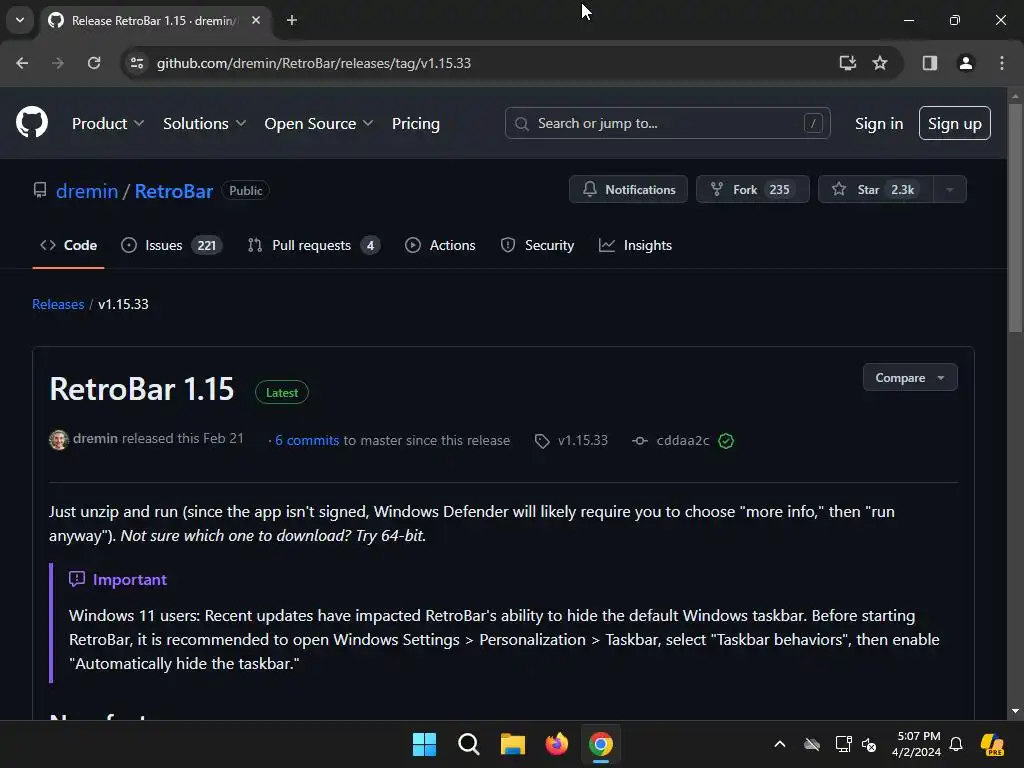
Task: Click the forward navigation arrow
Action: coord(58,63)
